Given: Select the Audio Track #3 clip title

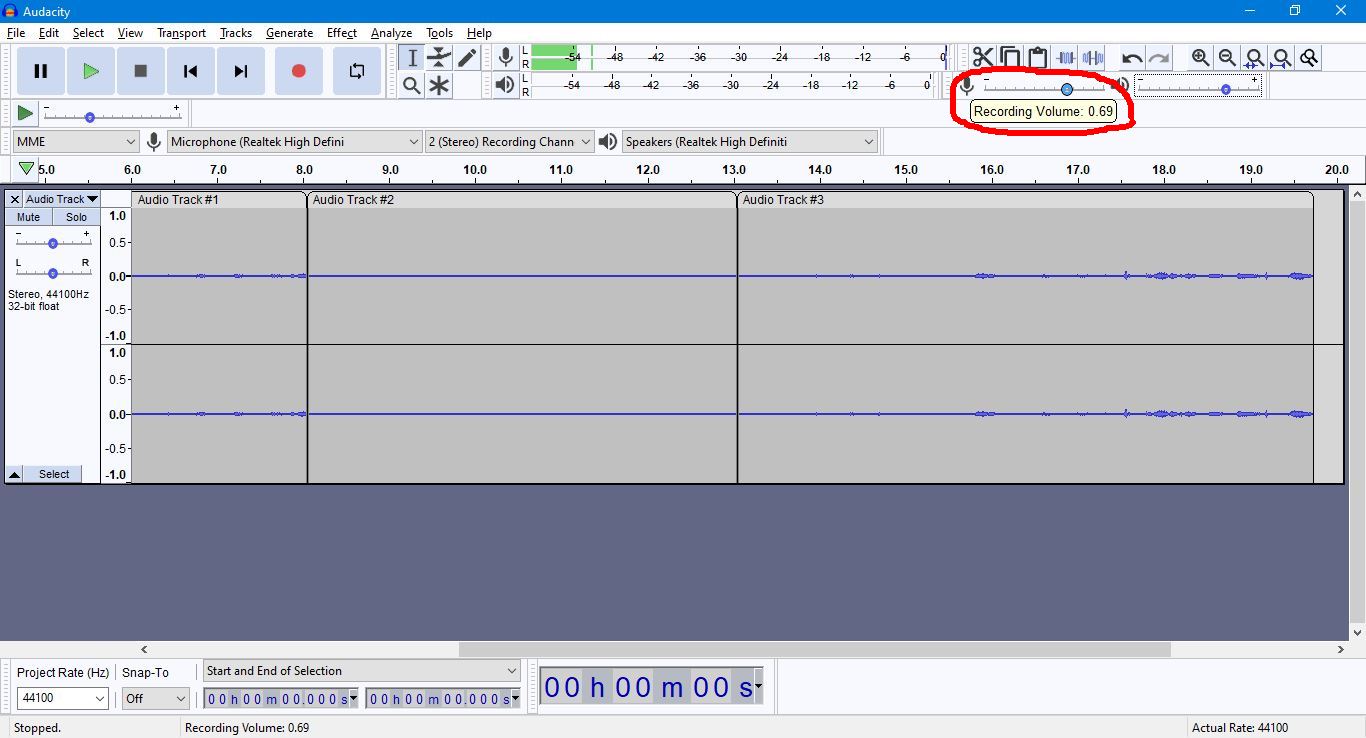Looking at the screenshot, I should pos(783,200).
